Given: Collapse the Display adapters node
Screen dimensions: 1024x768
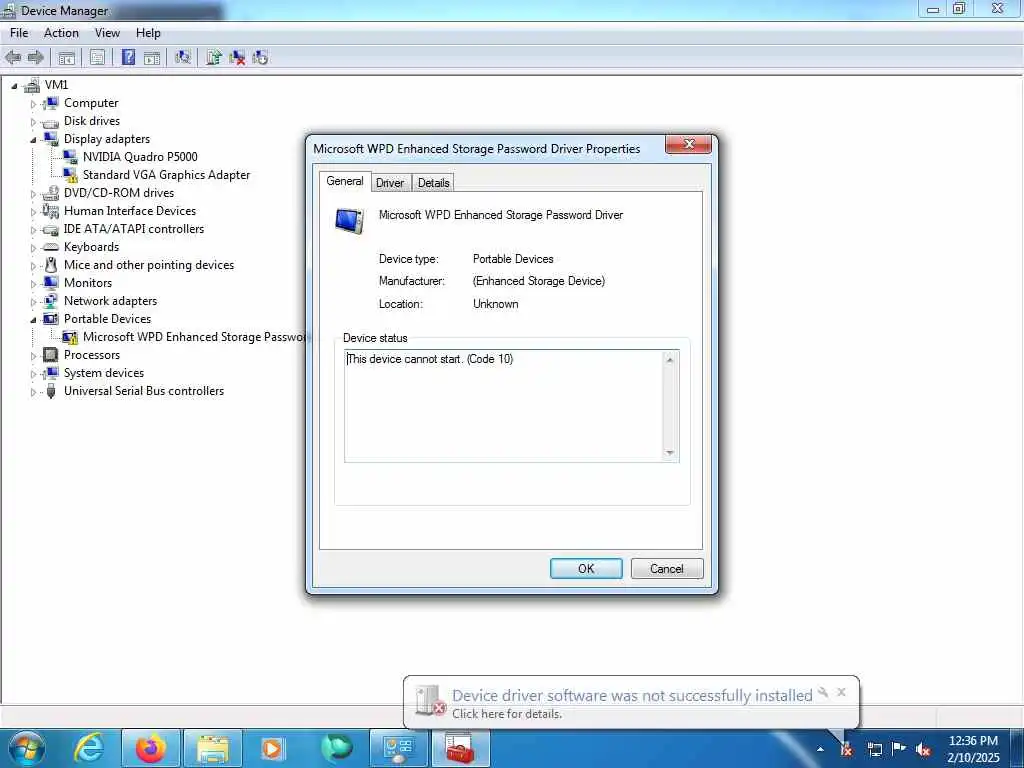Looking at the screenshot, I should click(x=33, y=140).
